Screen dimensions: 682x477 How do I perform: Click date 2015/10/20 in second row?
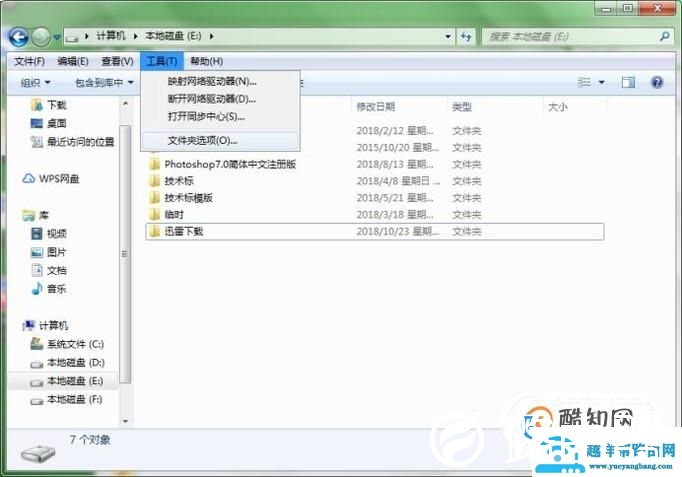pos(398,148)
